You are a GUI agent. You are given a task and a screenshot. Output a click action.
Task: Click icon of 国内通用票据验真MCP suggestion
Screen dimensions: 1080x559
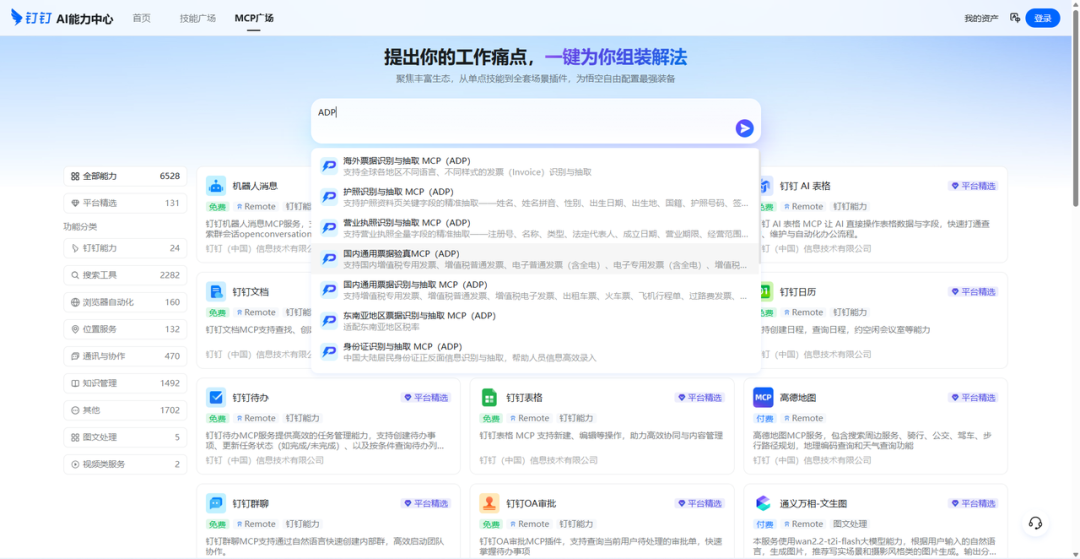[x=329, y=259]
